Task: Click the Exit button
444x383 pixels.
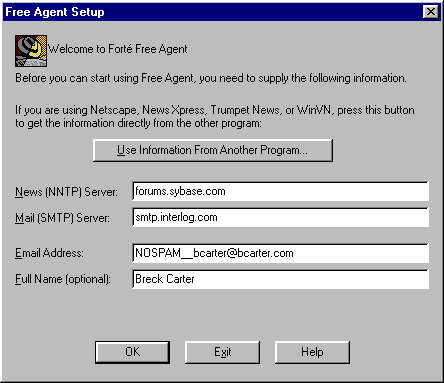Action: coord(222,352)
